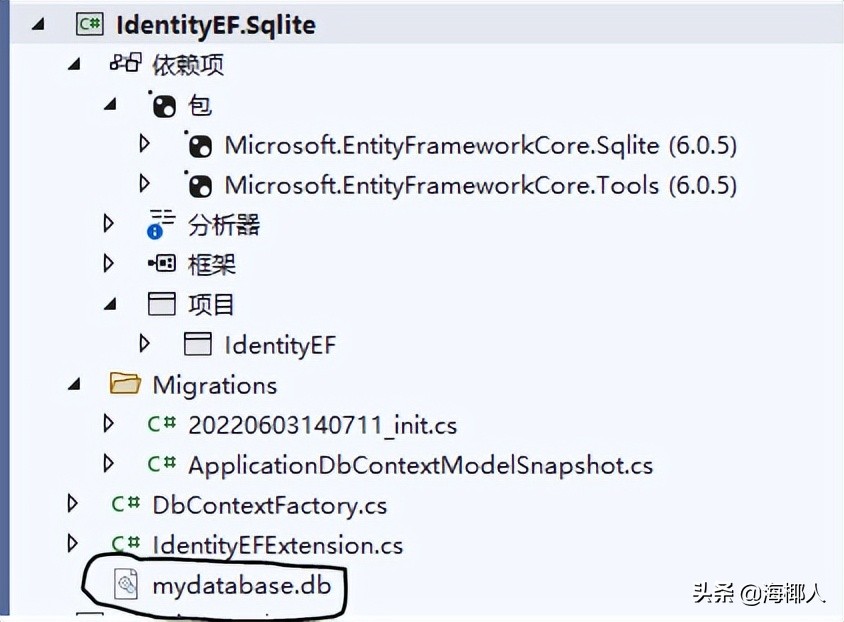Viewport: 844px width, 622px height.
Task: Expand the IdentityEFExtension.cs file node
Action: click(x=72, y=543)
